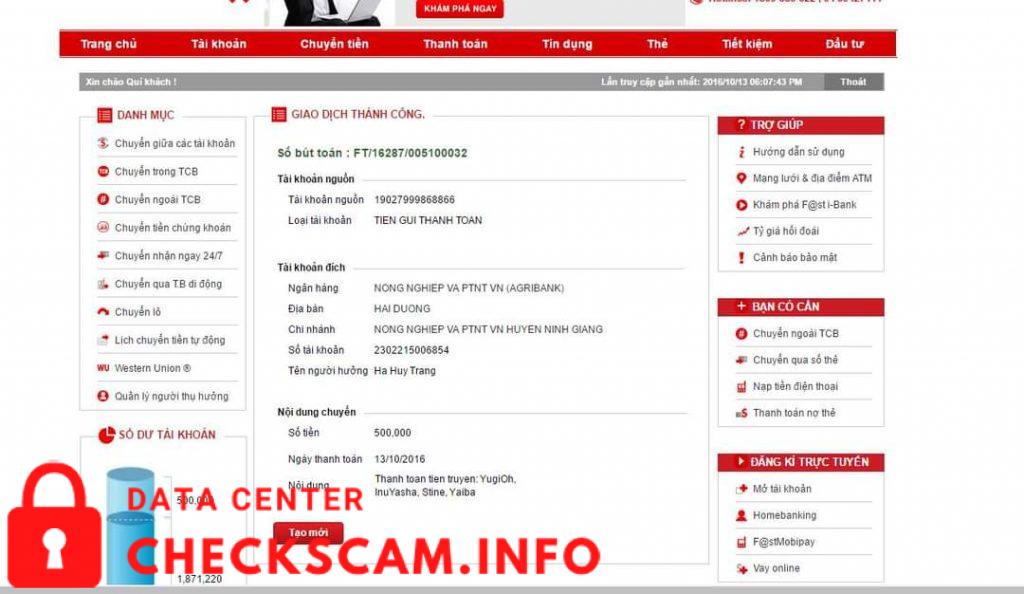Open Tỷ giá hối đoái link
The image size is (1024, 594).
click(786, 231)
